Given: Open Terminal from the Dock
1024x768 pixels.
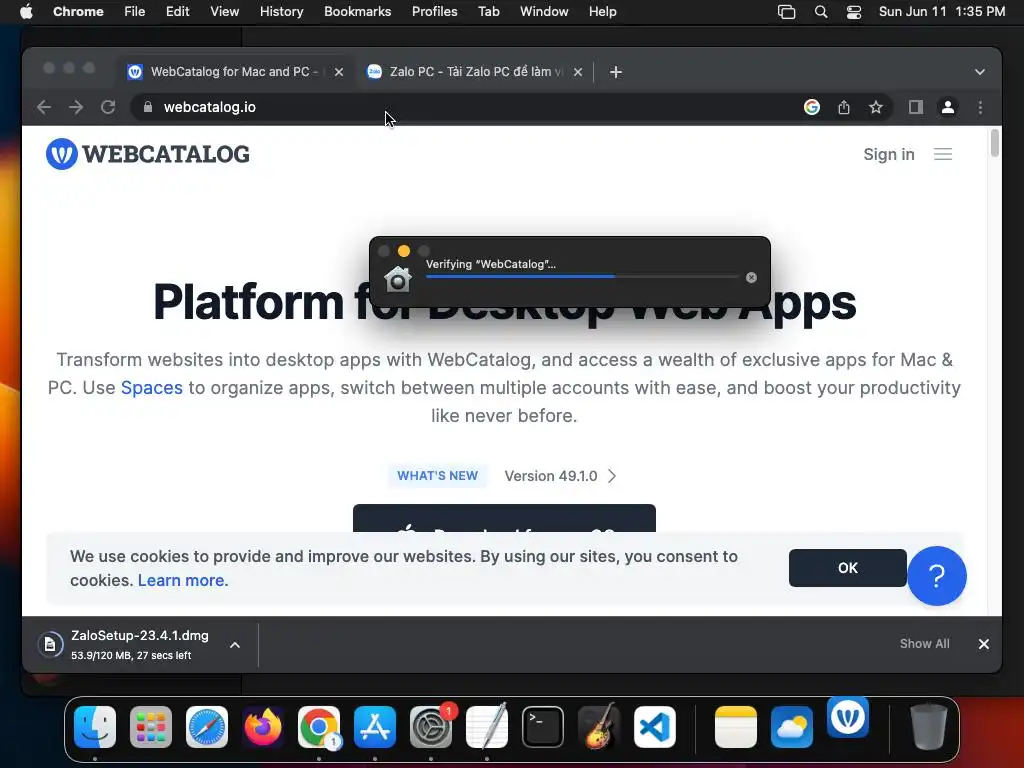Looking at the screenshot, I should click(x=543, y=727).
